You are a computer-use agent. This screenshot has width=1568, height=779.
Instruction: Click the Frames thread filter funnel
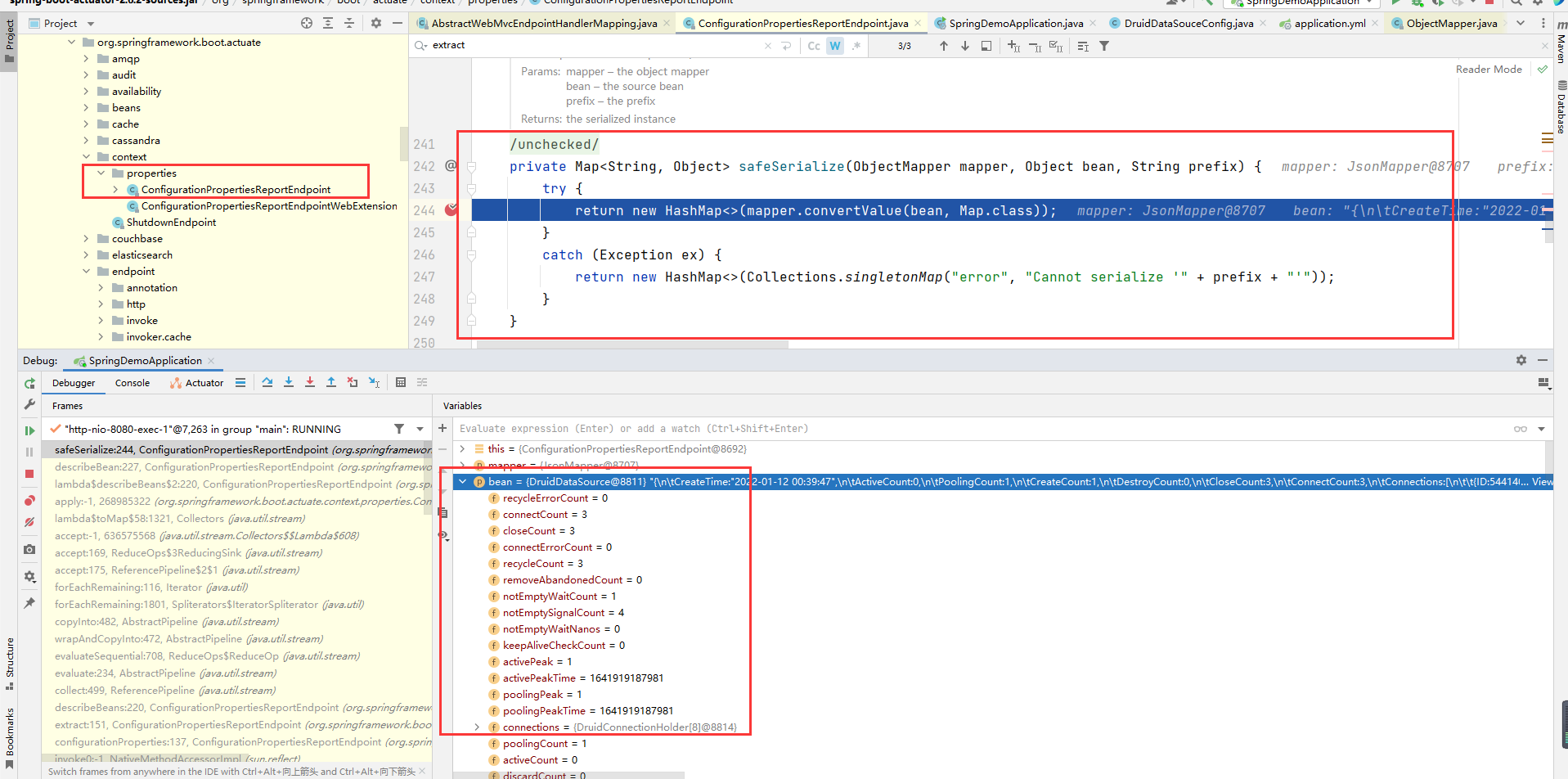399,429
